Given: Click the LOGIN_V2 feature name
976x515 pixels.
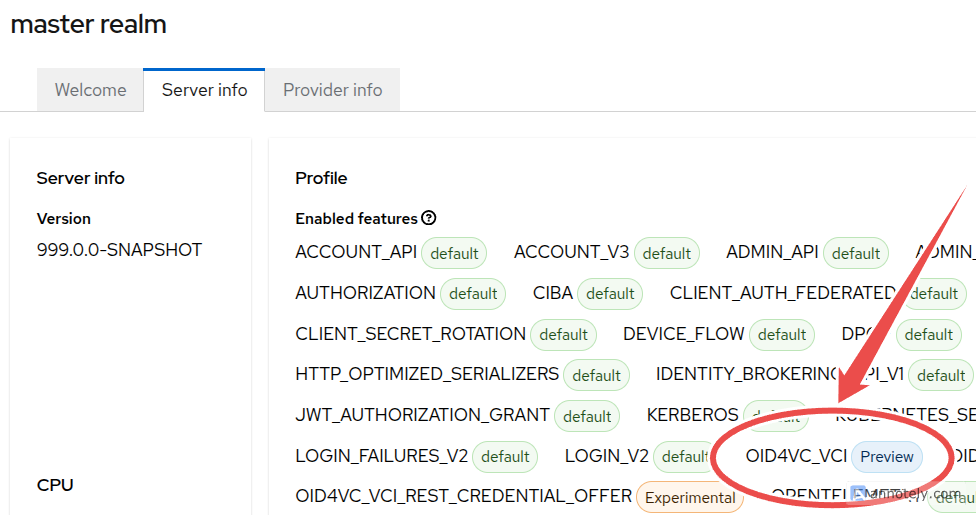Looking at the screenshot, I should (606, 456).
